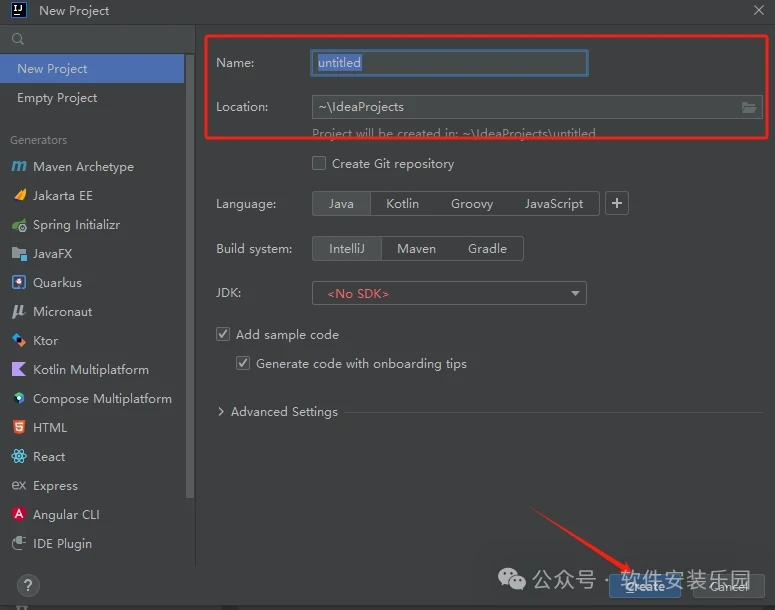Click the Kotlin Multiplatform icon

[x=19, y=370]
